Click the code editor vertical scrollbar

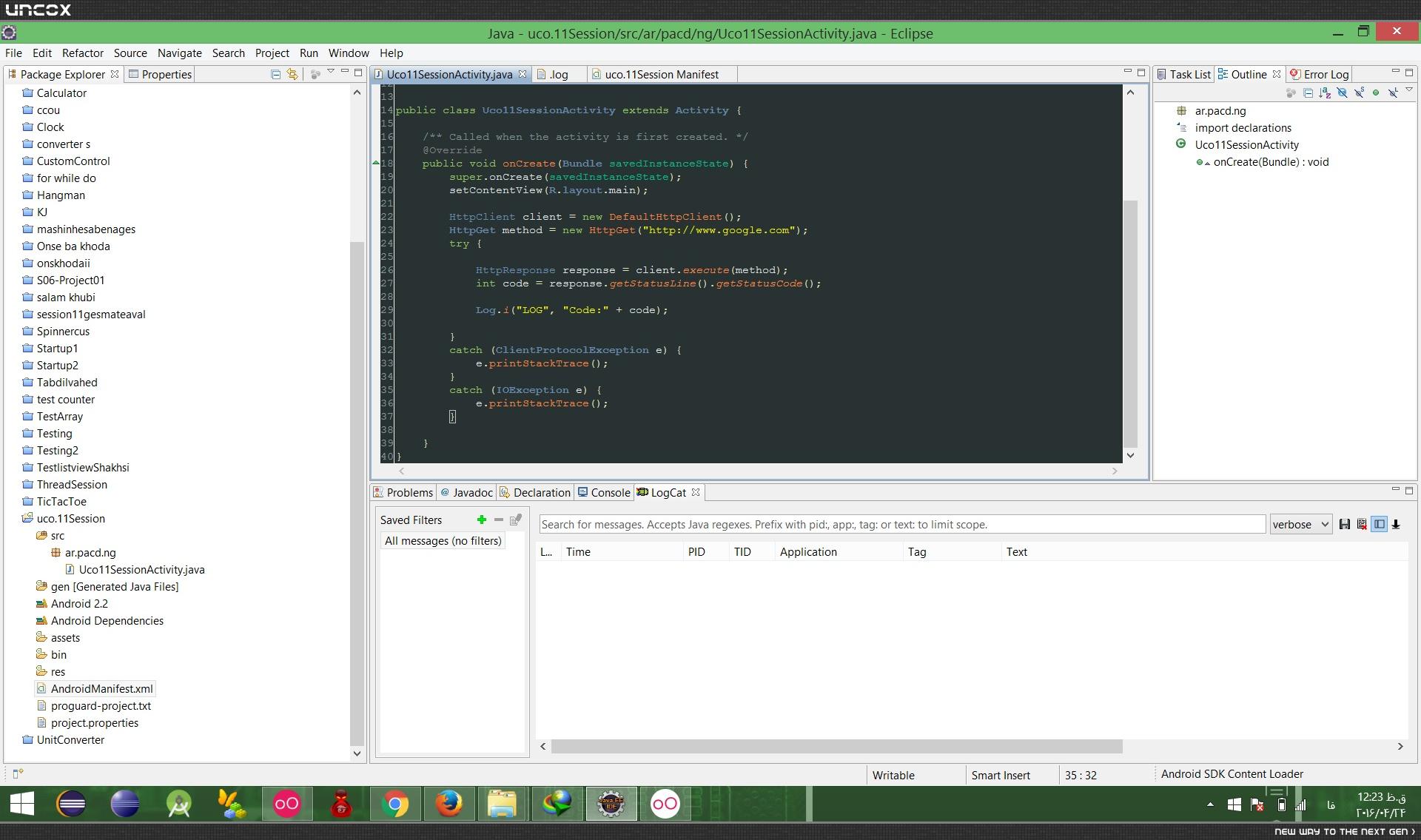coord(1130,324)
